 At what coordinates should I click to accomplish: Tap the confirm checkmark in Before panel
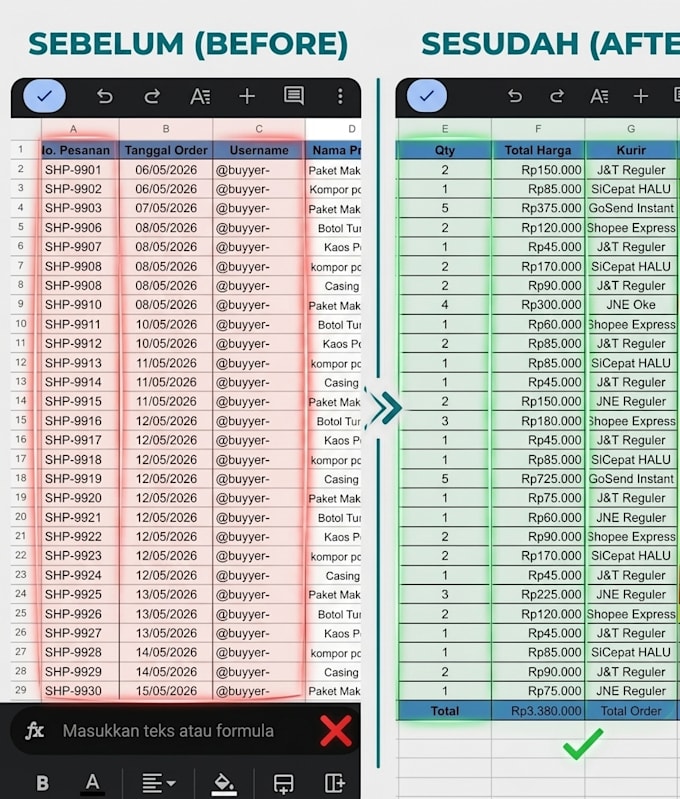click(45, 96)
